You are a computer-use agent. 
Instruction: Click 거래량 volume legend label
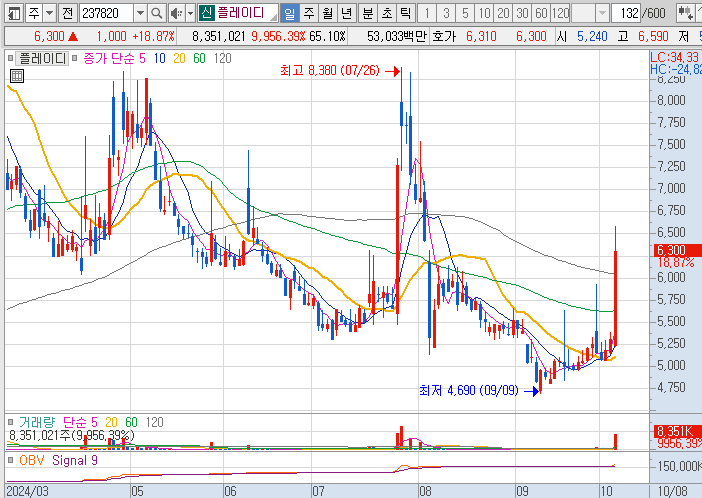[37, 422]
